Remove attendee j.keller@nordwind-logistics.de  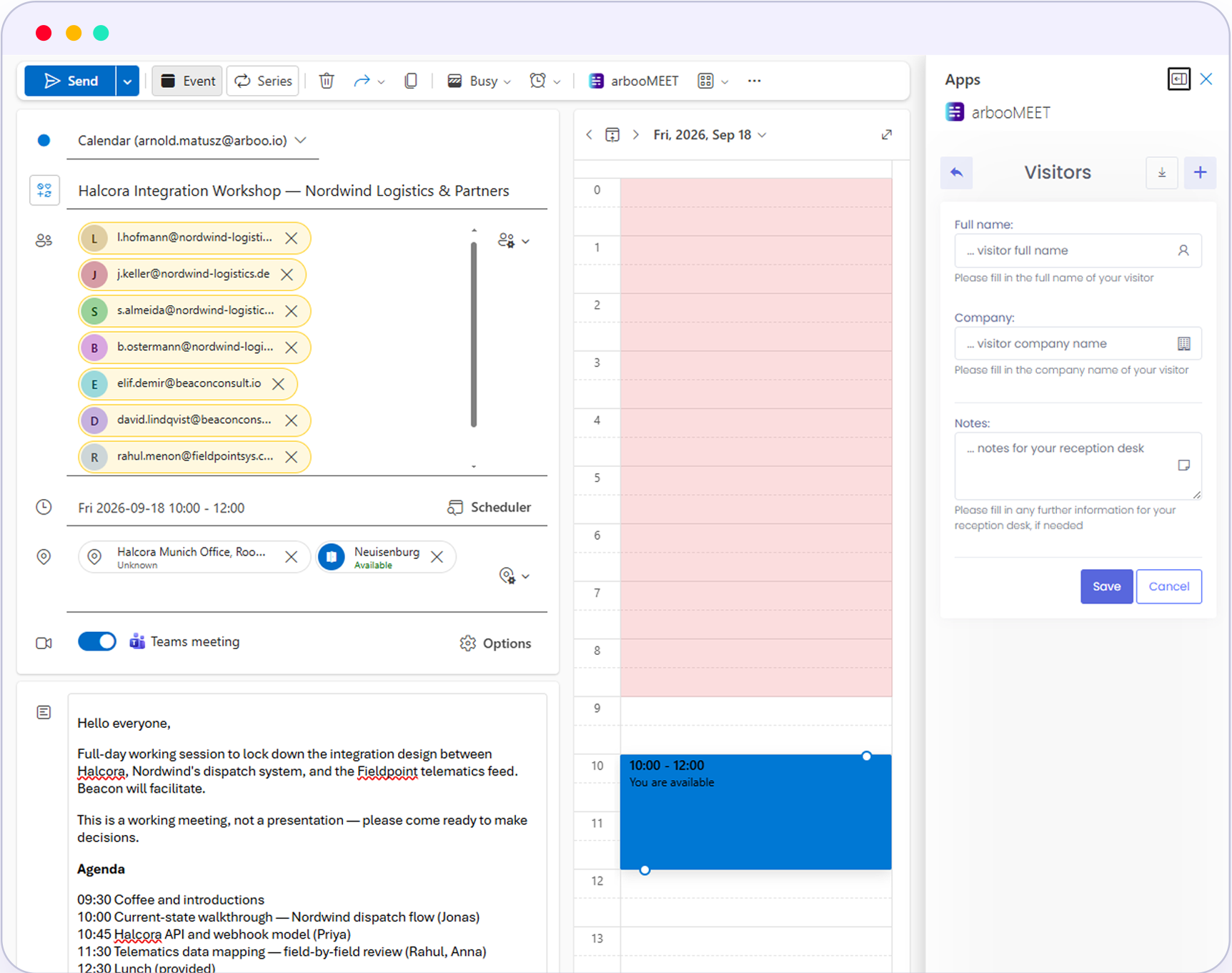tap(287, 275)
